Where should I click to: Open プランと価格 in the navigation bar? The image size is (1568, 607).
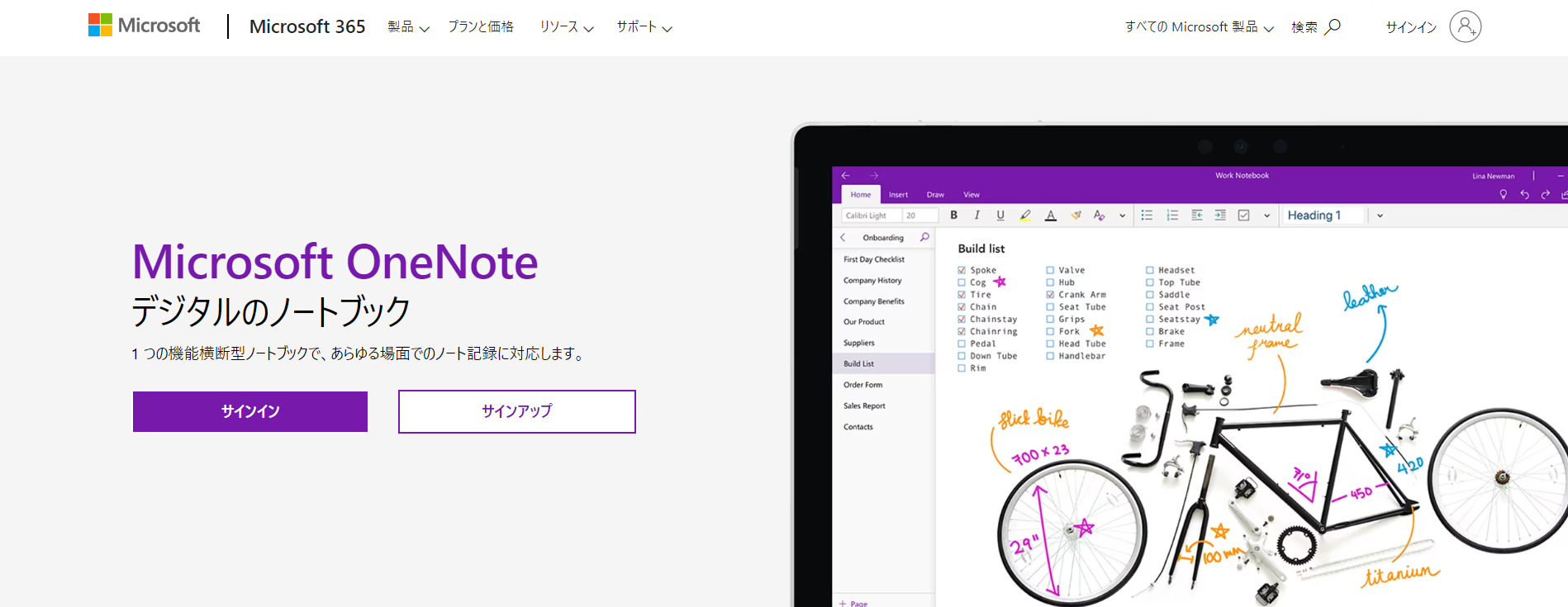pos(481,27)
